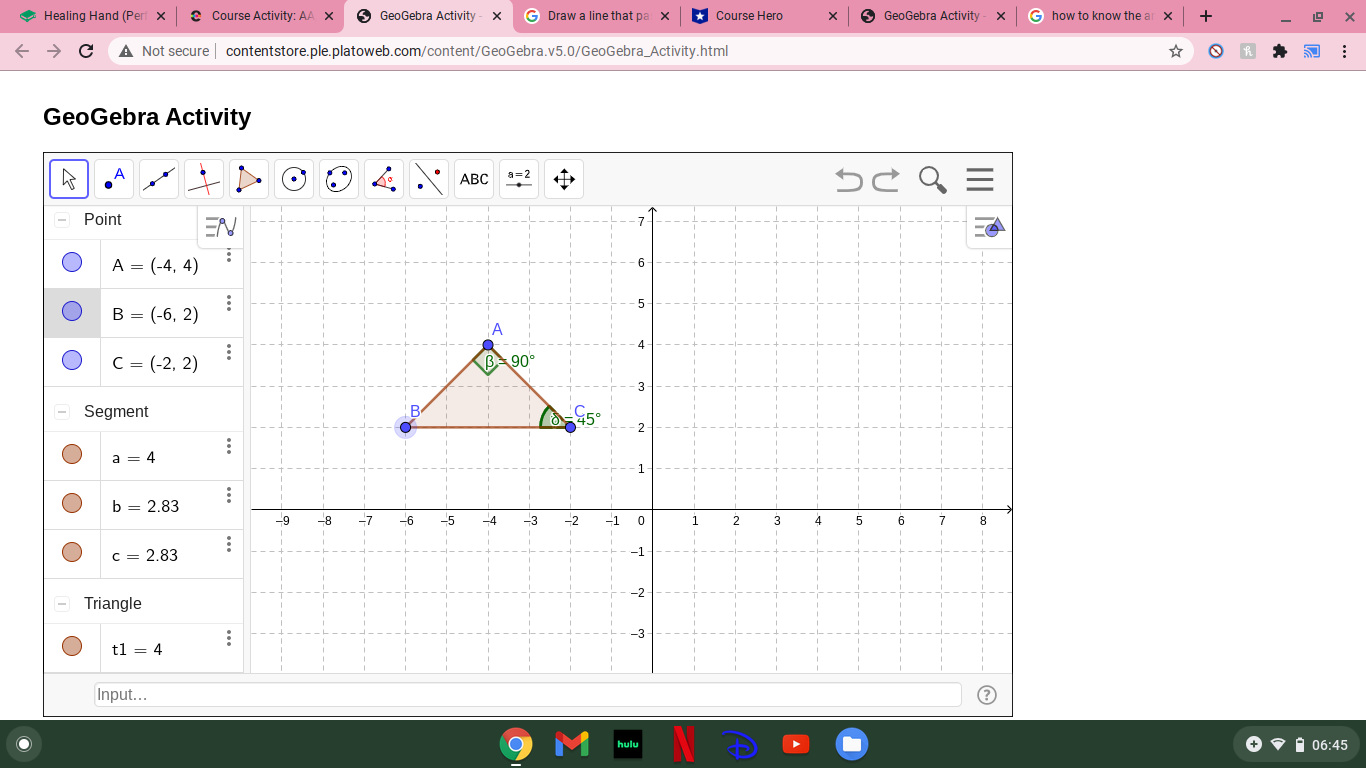The image size is (1366, 768).
Task: Hide segment a using its visibility circle
Action: 72,455
